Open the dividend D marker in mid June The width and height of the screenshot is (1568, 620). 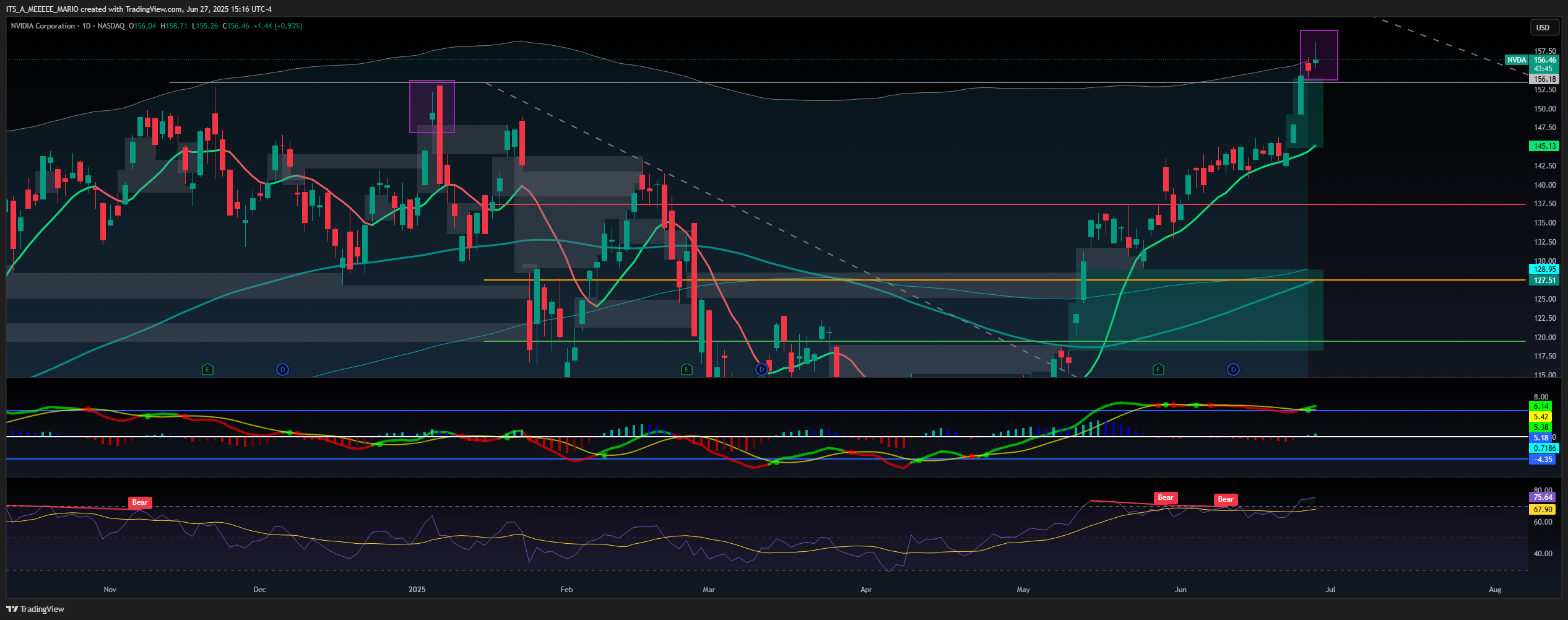(x=1233, y=370)
